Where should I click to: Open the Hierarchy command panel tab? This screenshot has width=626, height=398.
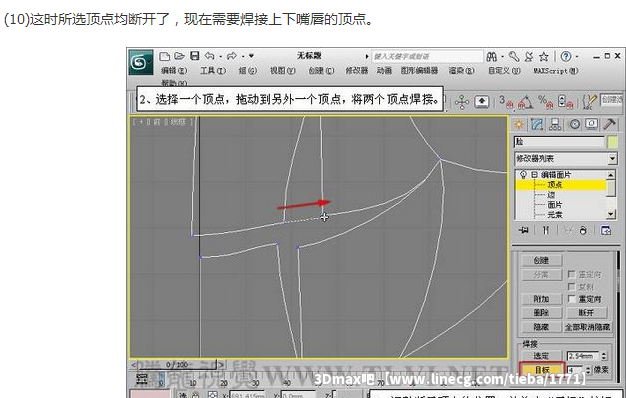[555, 125]
